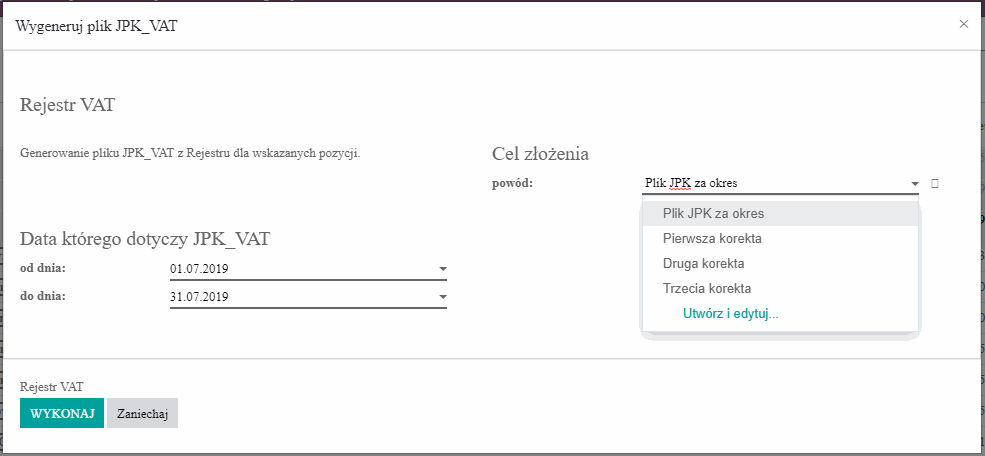Open the od dnia date dropdown arrow

click(x=442, y=269)
